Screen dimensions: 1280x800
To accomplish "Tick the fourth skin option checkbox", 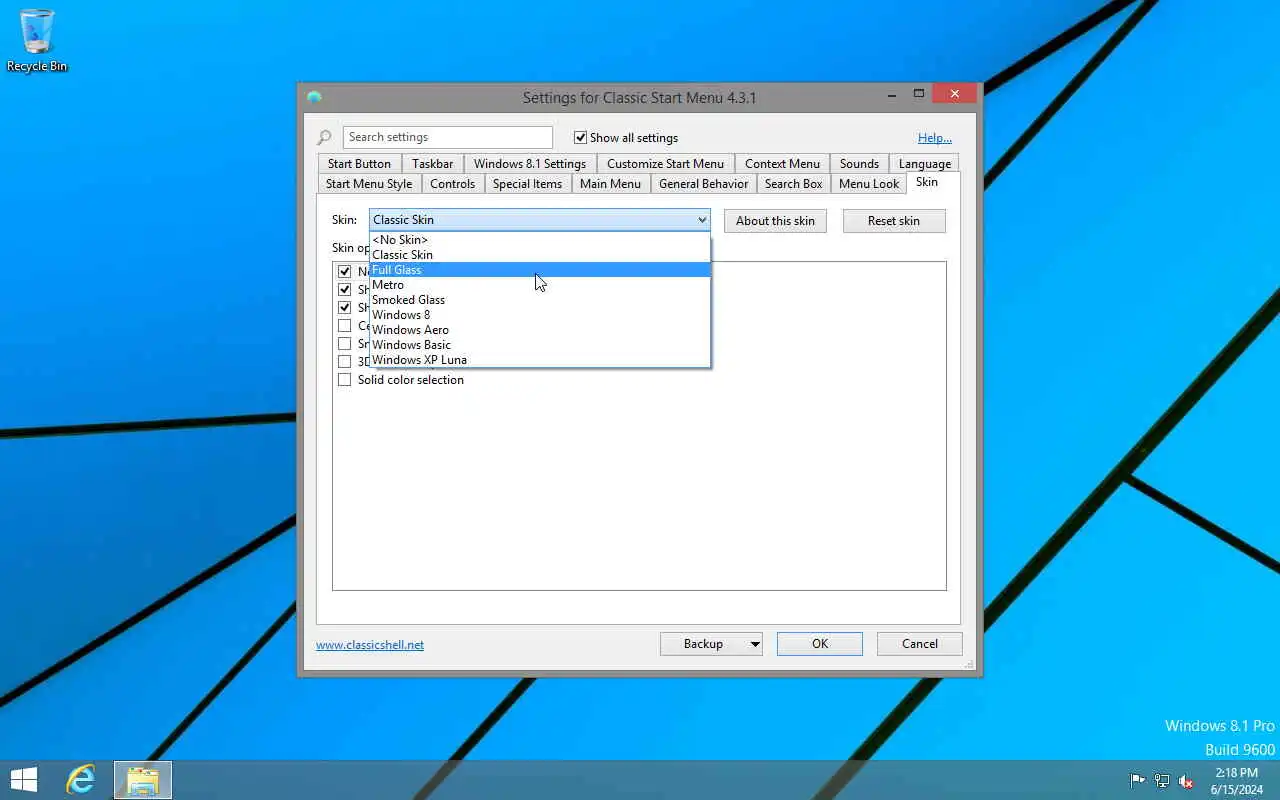I will pos(344,326).
